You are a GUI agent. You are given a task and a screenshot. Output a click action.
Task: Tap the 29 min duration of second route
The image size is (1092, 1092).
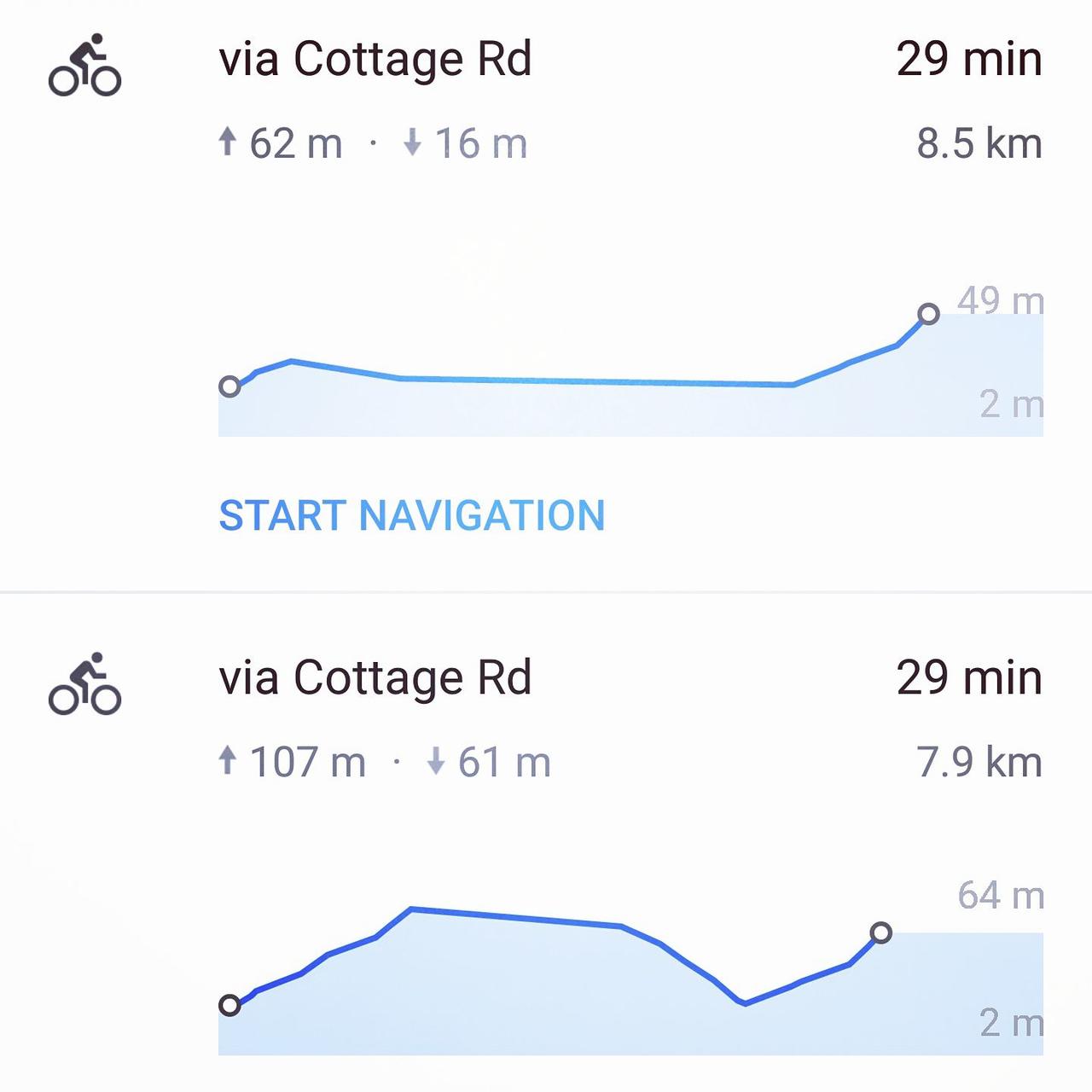(969, 678)
